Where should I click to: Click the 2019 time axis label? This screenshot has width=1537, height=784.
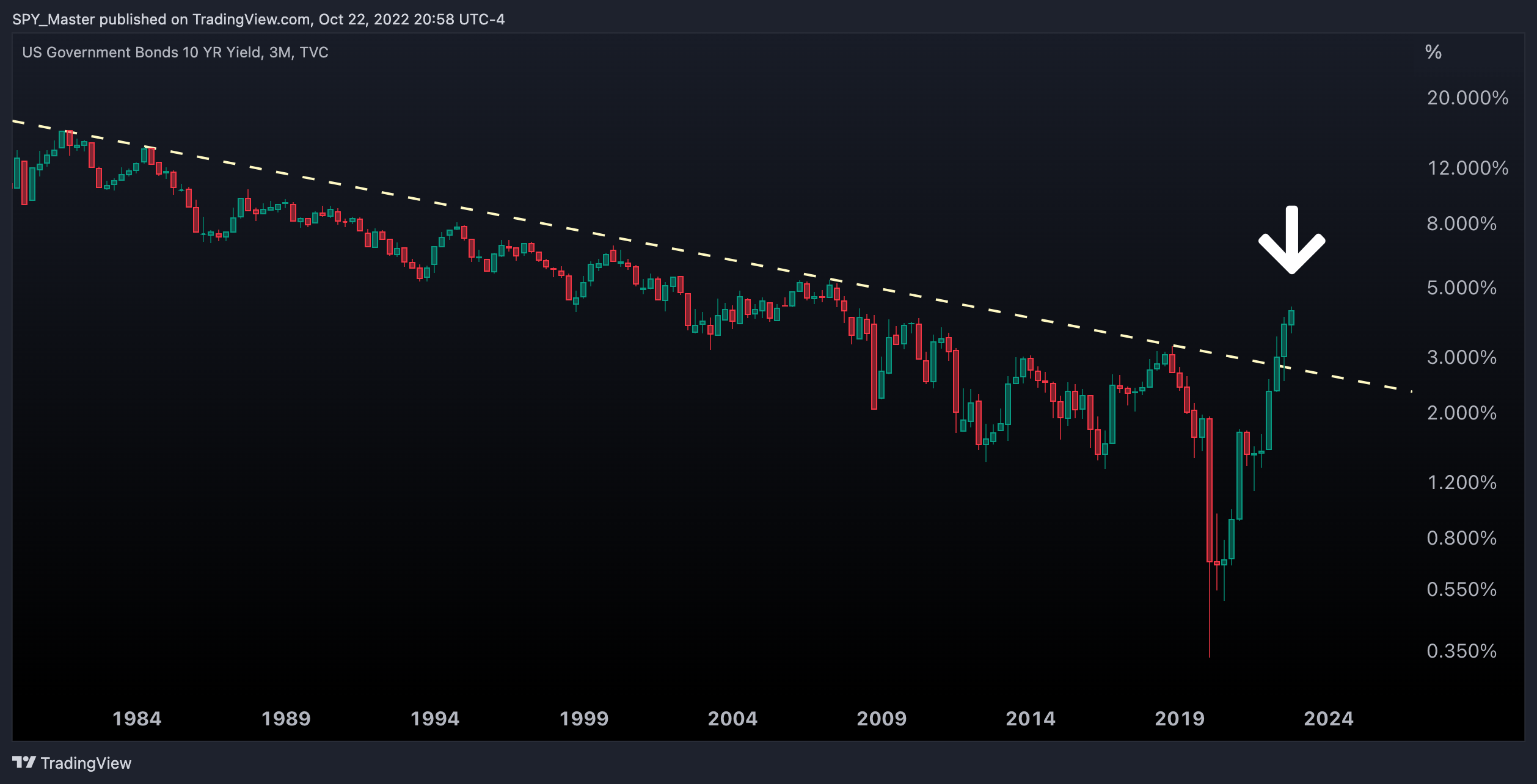tap(1180, 719)
